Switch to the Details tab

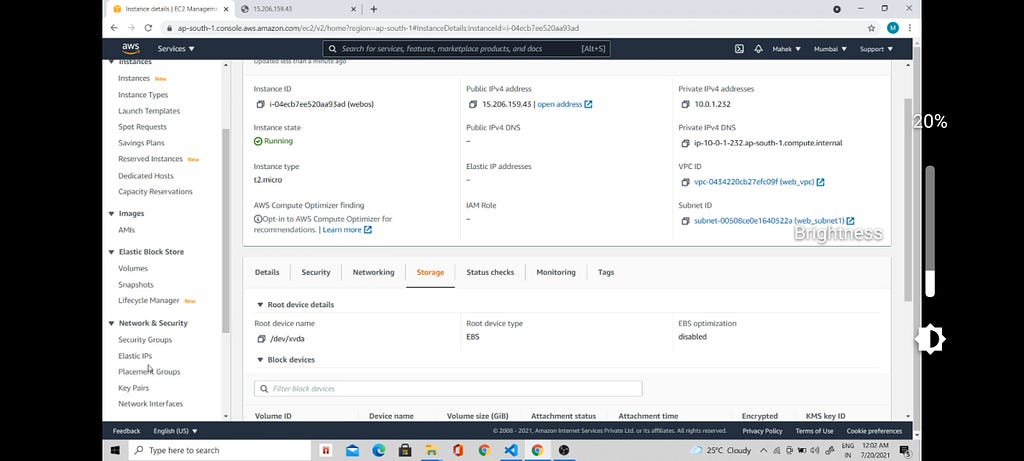click(x=267, y=272)
